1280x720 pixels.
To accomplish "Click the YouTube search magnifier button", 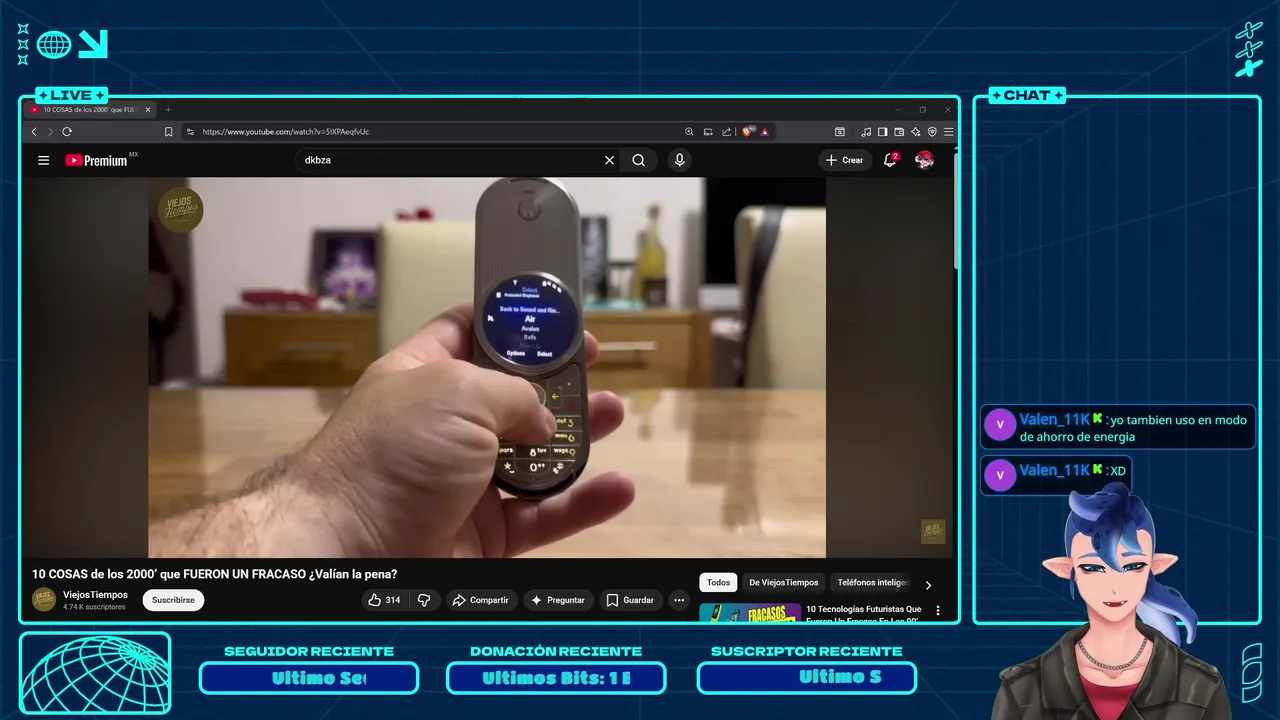I will pyautogui.click(x=638, y=160).
